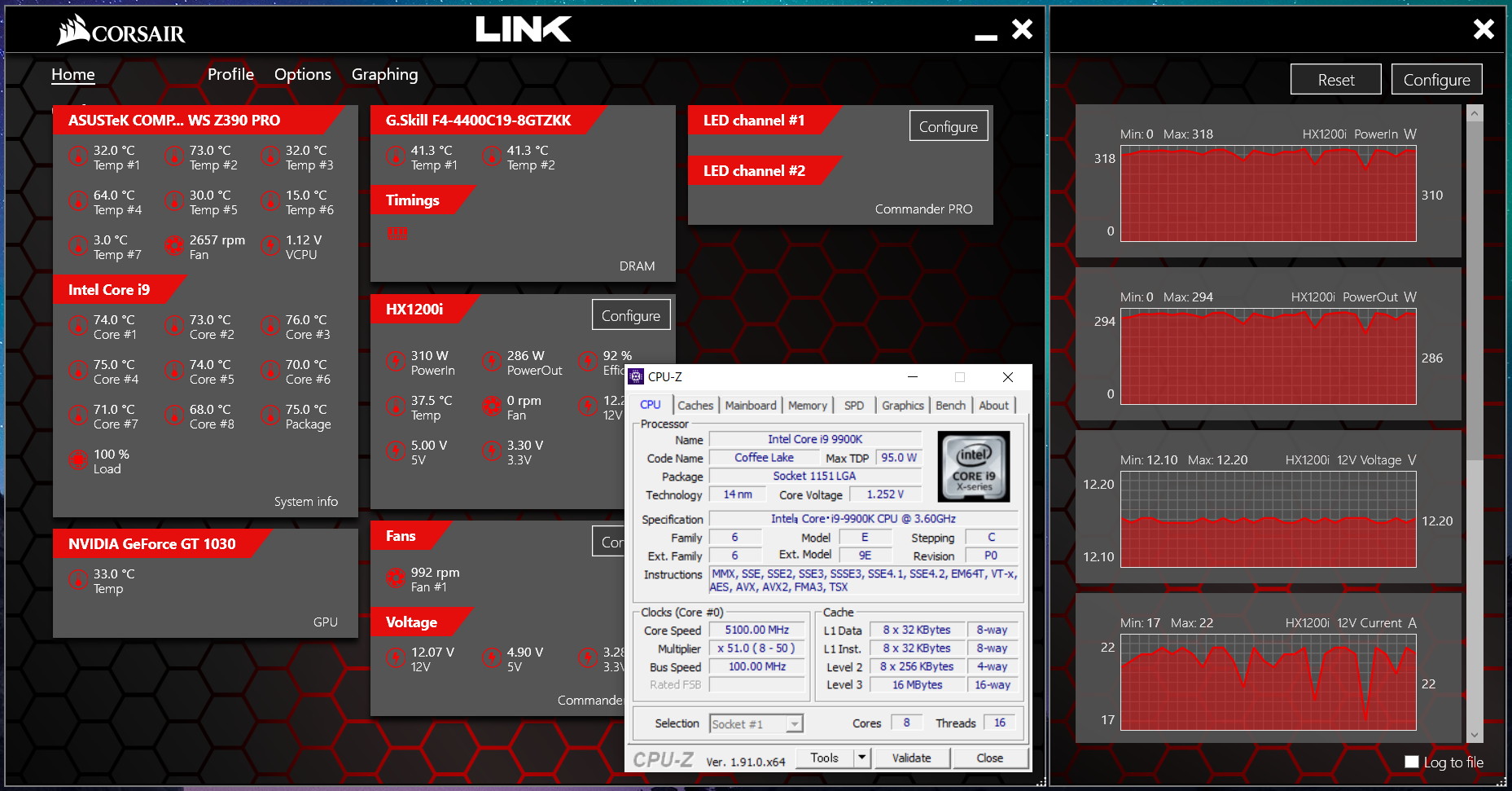
Task: Open the CPU-Z Tools dropdown arrow
Action: pos(862,758)
